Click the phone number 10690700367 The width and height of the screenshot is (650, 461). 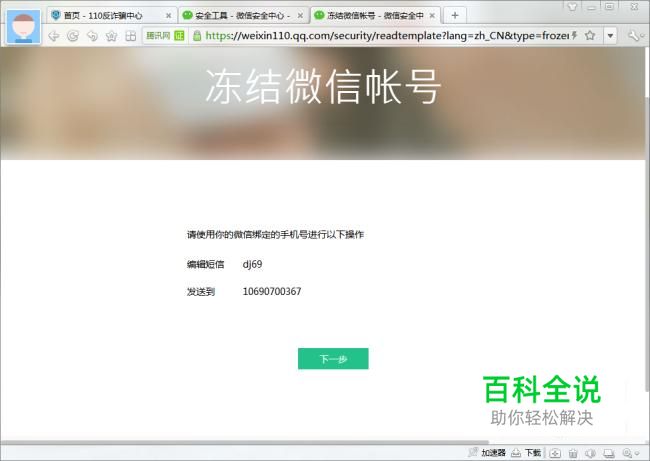pyautogui.click(x=272, y=291)
